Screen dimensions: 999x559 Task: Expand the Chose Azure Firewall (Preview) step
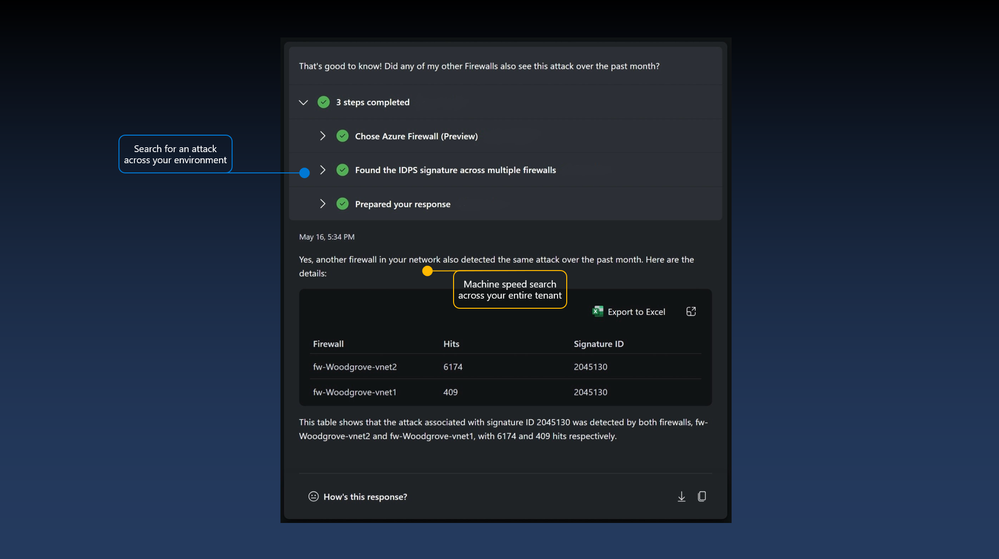[x=322, y=136]
